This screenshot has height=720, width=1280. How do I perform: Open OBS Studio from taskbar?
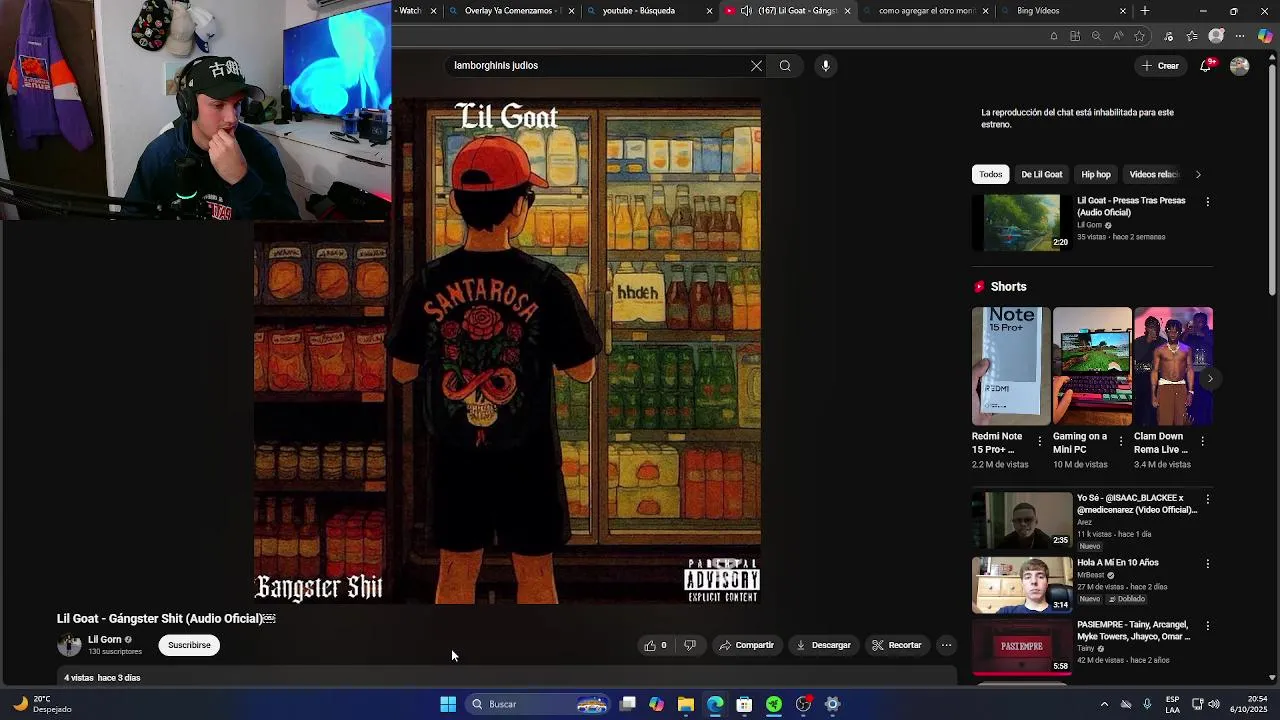click(803, 704)
